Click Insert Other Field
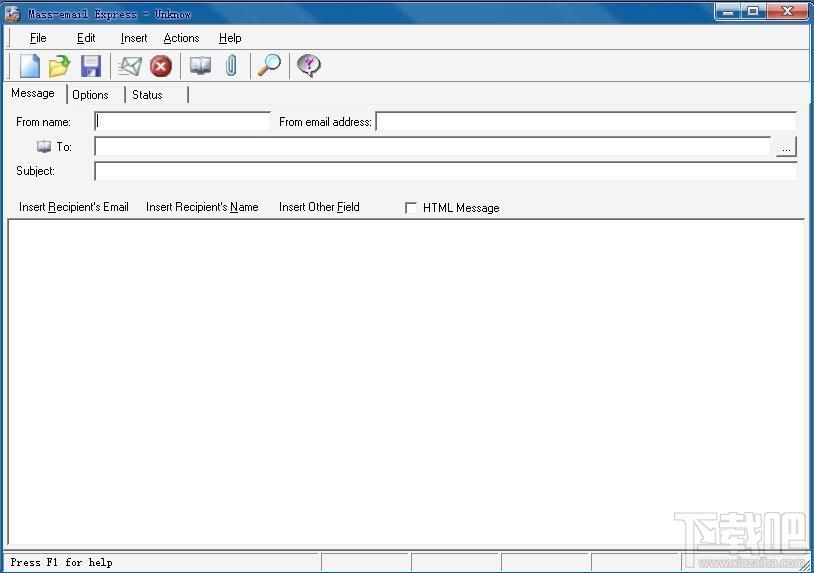The image size is (814, 573). (319, 207)
